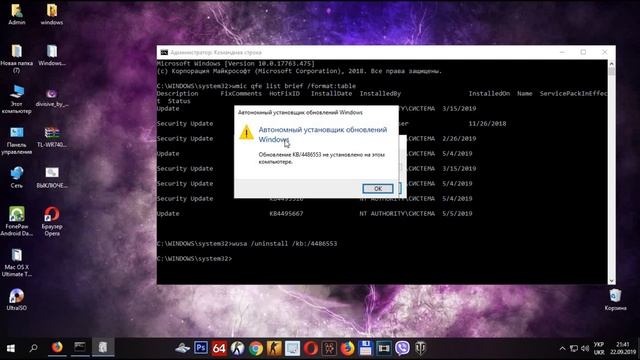Click the KB4495667 hotfix ID text
Screen dimensions: 640x360
tap(286, 213)
